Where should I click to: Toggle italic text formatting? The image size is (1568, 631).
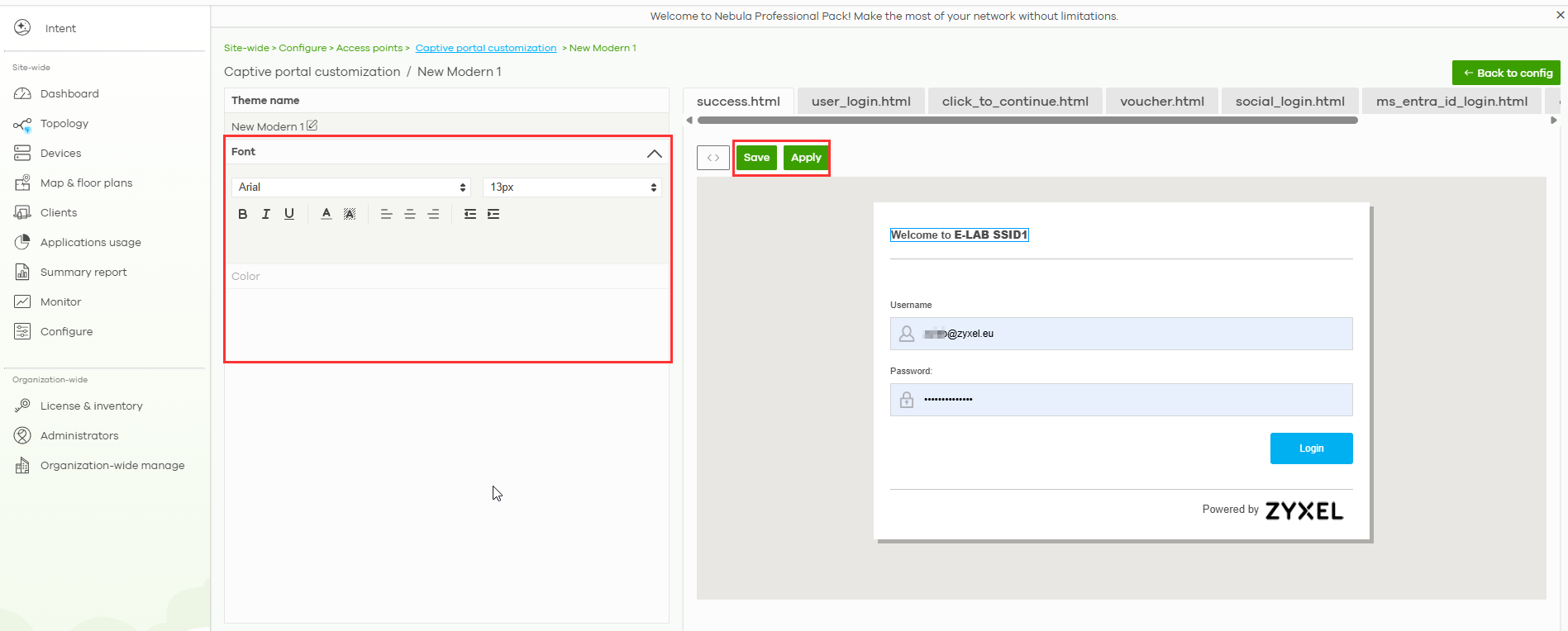click(x=265, y=214)
